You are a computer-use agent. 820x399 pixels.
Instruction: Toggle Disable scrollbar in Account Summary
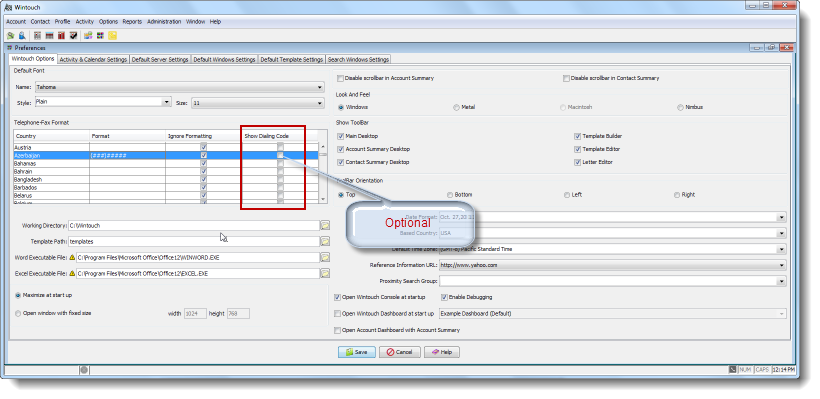340,78
